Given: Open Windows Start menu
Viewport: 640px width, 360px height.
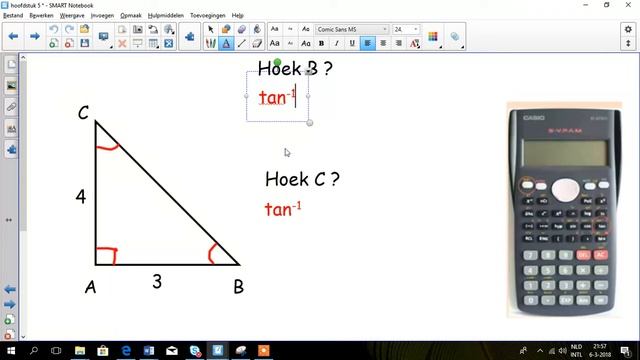Looking at the screenshot, I should (x=11, y=351).
